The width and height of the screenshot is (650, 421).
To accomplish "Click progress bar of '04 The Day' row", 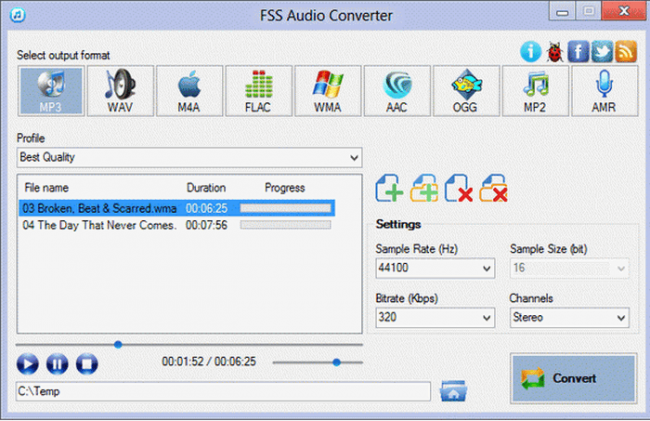I will 286,225.
